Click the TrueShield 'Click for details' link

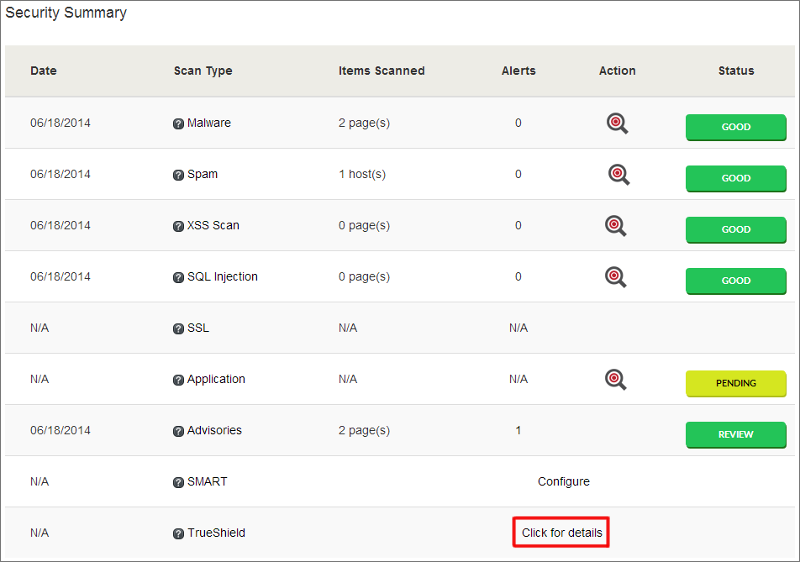(562, 533)
